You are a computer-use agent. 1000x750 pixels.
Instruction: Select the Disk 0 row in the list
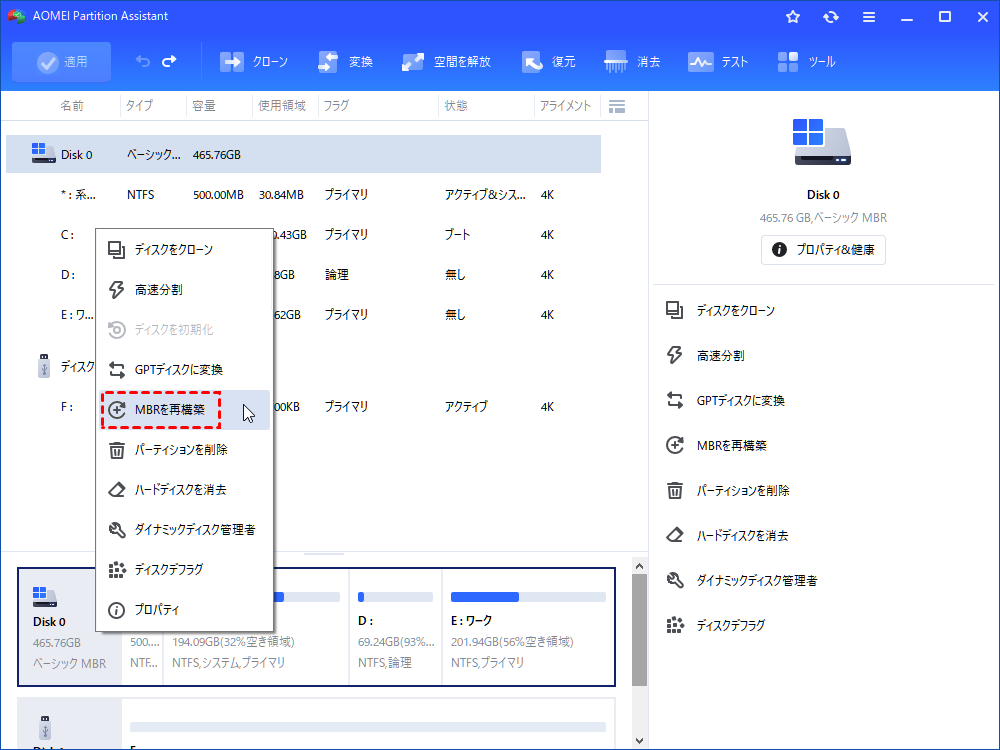coord(304,154)
